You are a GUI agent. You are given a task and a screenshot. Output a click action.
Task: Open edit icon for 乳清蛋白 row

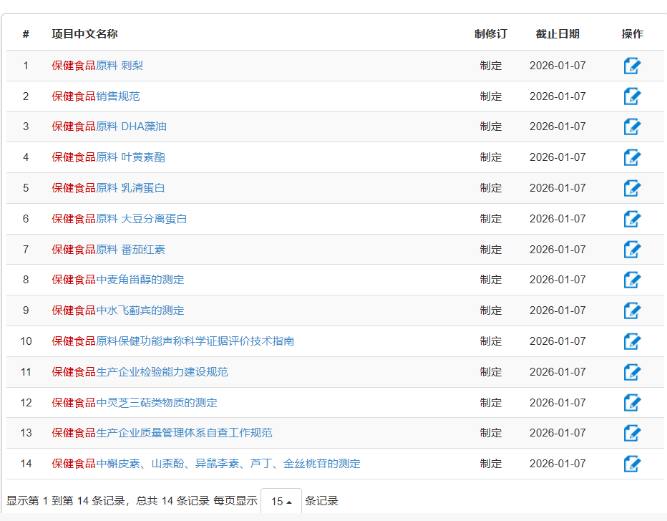pos(632,188)
